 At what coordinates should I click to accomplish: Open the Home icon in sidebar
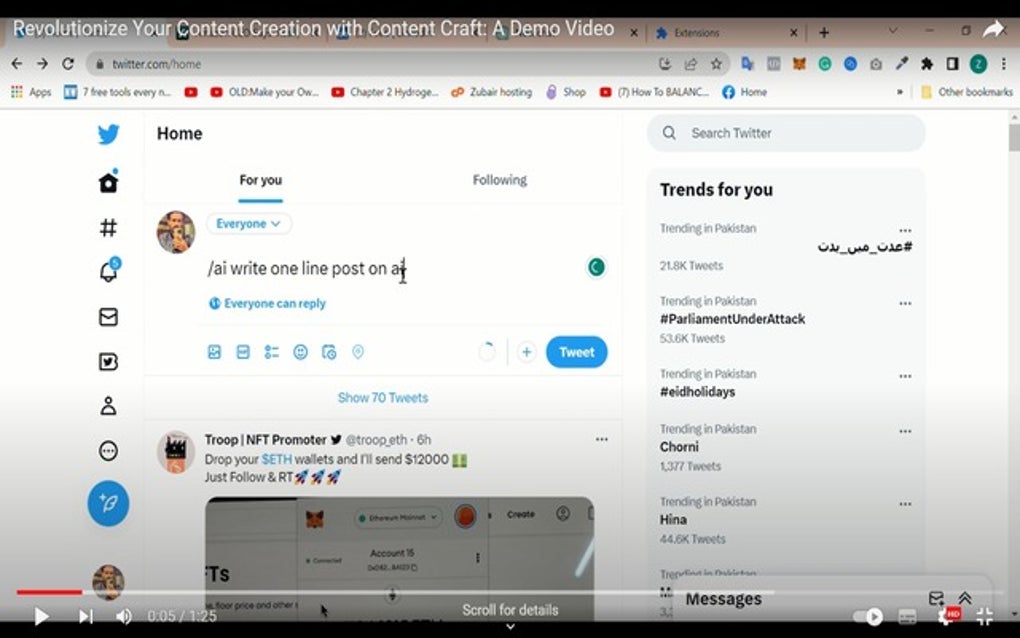coord(109,181)
